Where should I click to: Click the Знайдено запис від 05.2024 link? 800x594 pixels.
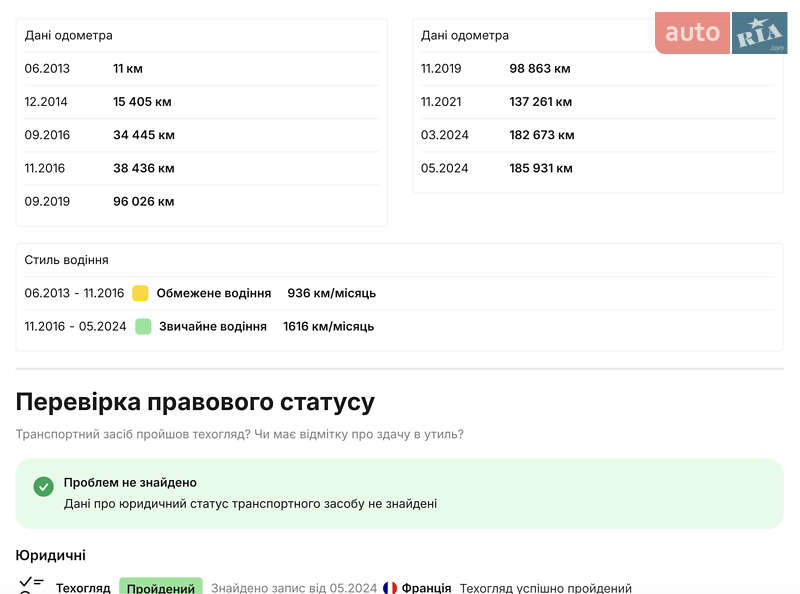293,588
